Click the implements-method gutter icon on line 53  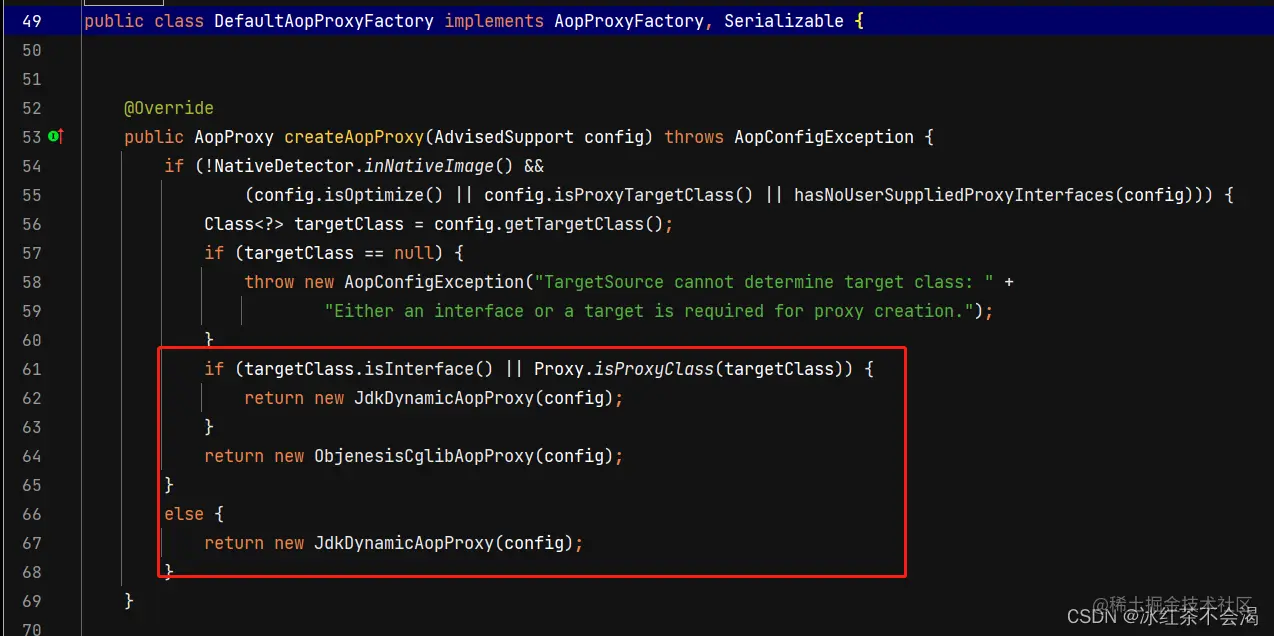[56, 137]
